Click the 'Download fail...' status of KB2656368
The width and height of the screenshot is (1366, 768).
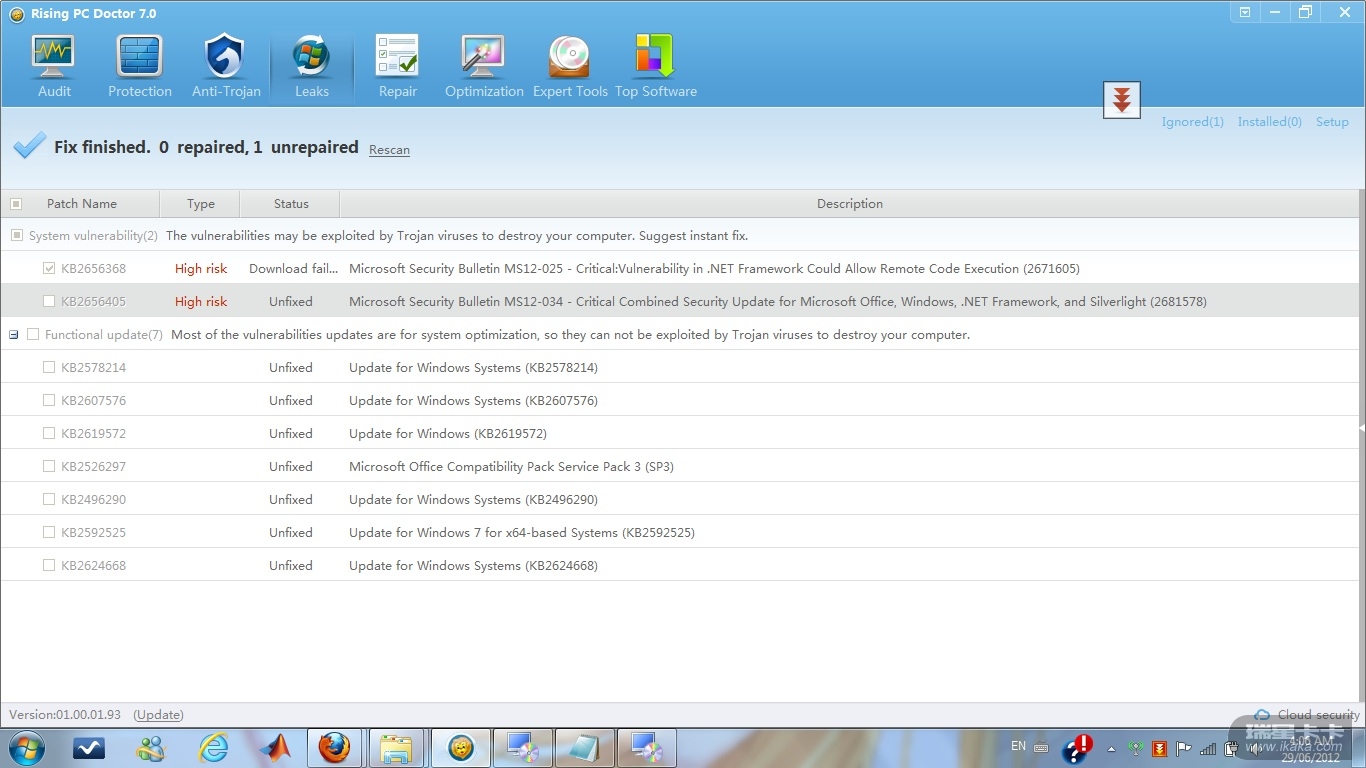click(x=293, y=269)
